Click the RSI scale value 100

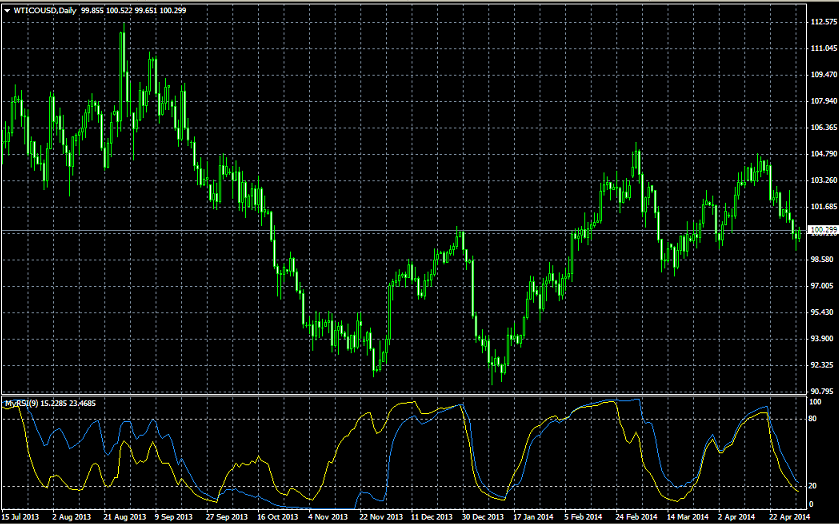pyautogui.click(x=815, y=402)
